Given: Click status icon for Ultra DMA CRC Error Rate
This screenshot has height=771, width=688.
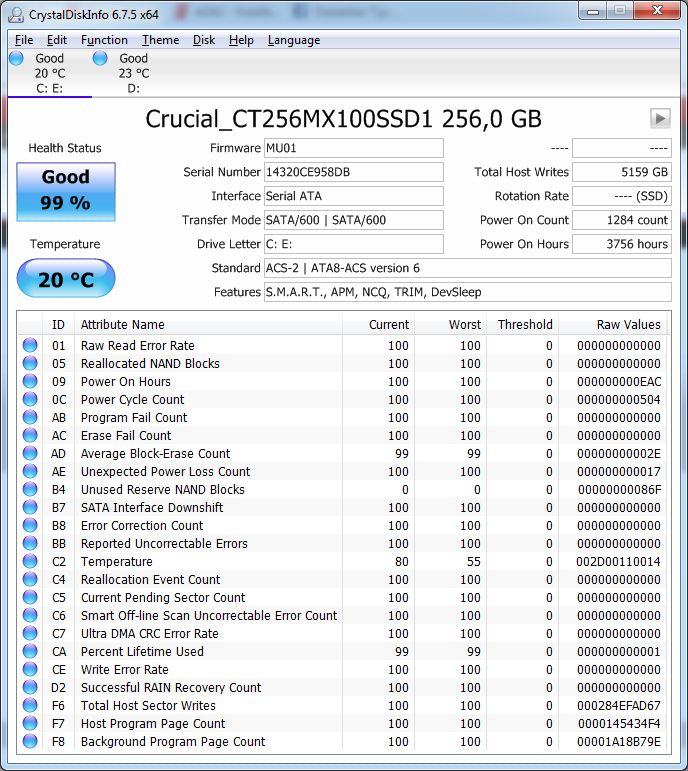Looking at the screenshot, I should 30,633.
